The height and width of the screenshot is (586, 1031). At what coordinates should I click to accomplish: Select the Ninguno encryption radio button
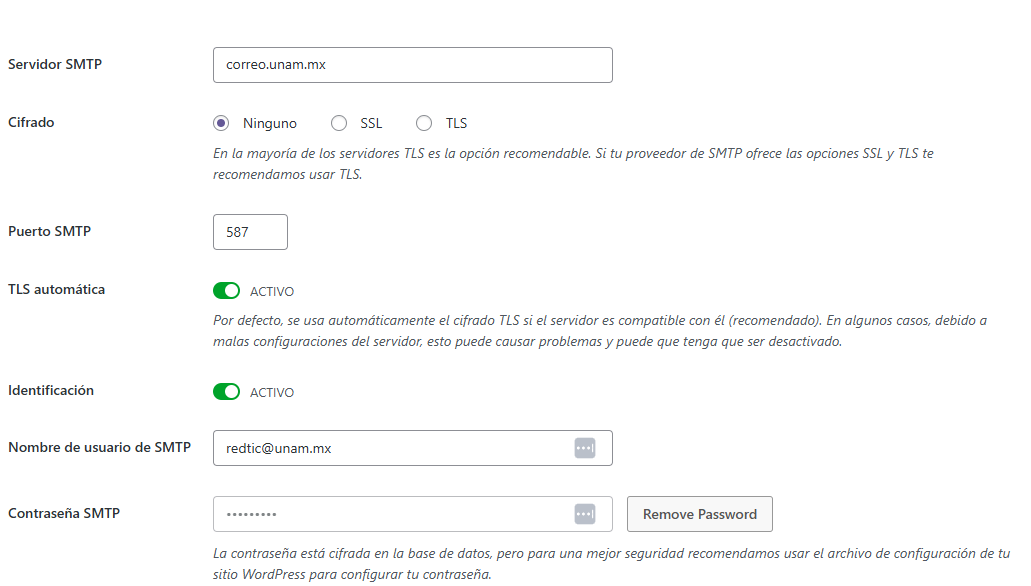tap(221, 123)
